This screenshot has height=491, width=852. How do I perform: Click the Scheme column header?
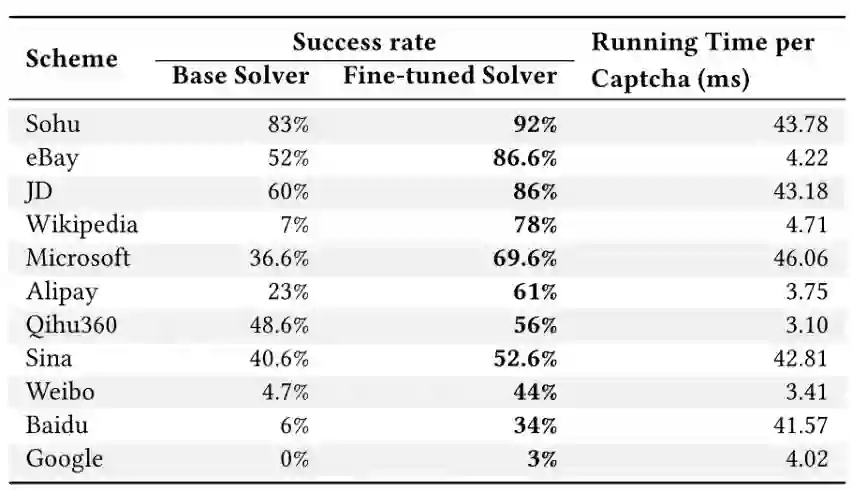[71, 59]
